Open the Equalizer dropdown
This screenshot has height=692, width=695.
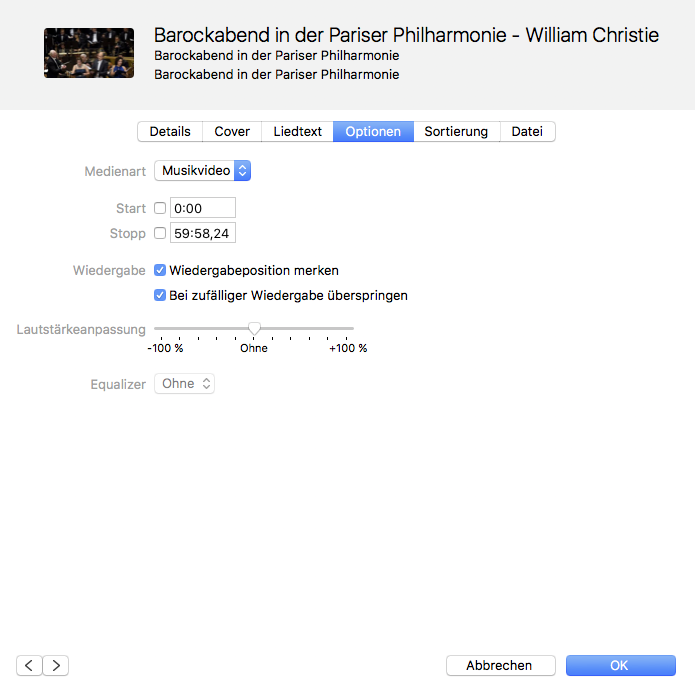(x=184, y=383)
